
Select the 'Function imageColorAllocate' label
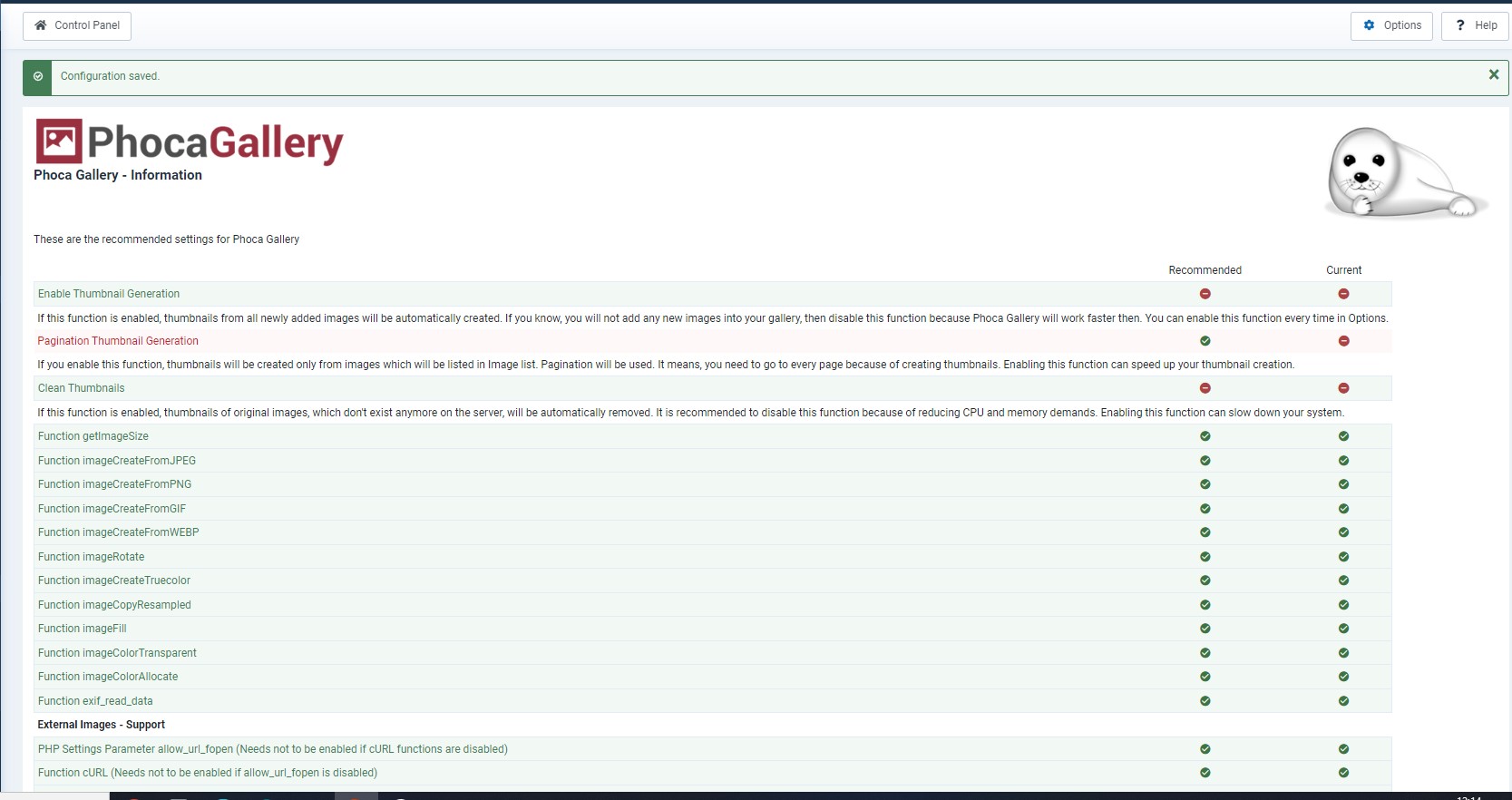click(x=108, y=677)
